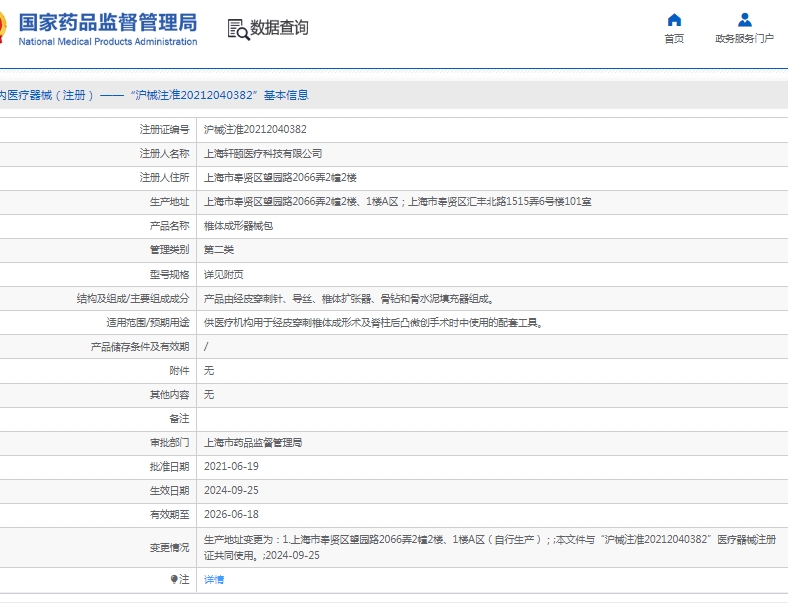This screenshot has width=788, height=603.
Task: Open the 详情 link in the 注 row
Action: coord(214,579)
